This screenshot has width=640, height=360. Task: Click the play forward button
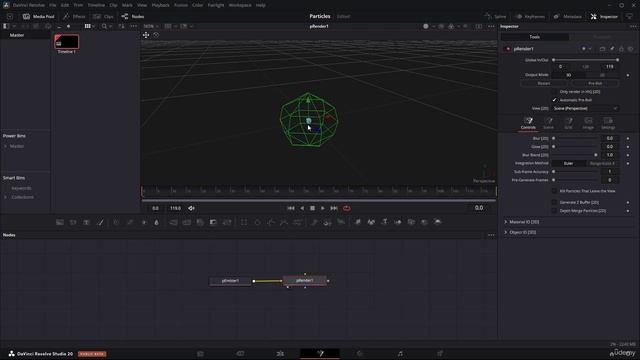(x=323, y=208)
